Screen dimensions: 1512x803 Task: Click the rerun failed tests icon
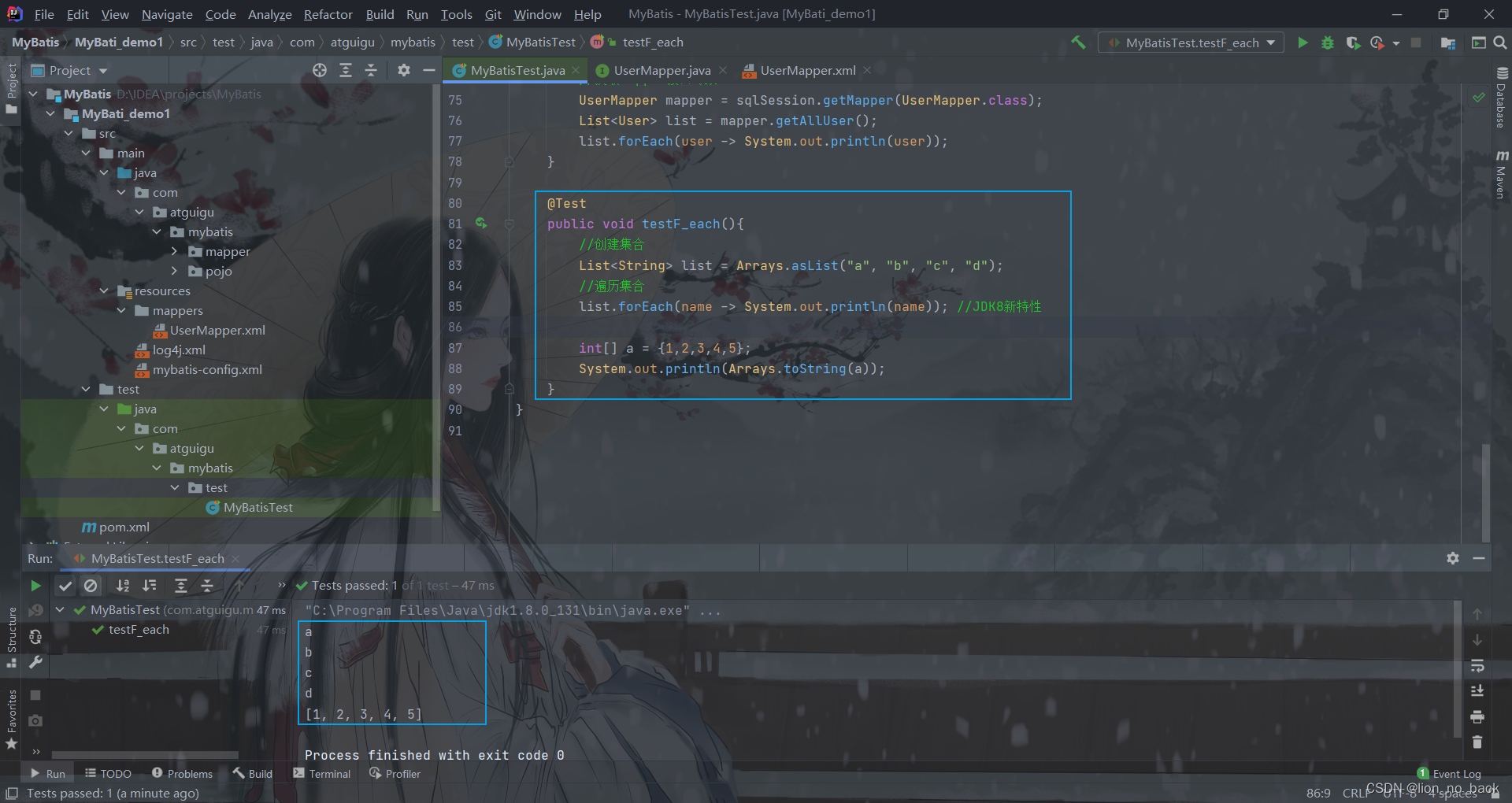(x=35, y=610)
